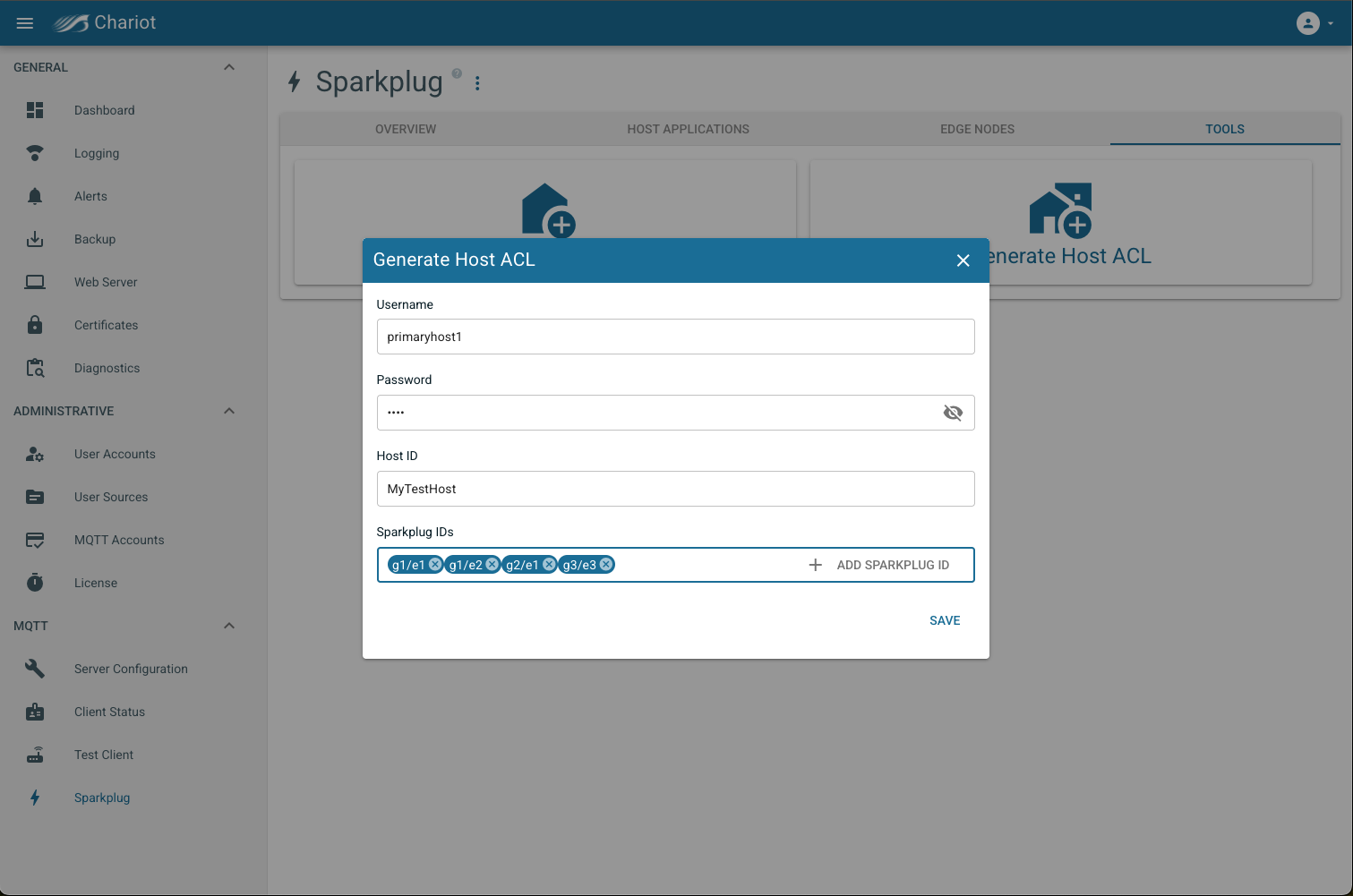Click the License stopwatch icon
1353x896 pixels.
pos(35,583)
